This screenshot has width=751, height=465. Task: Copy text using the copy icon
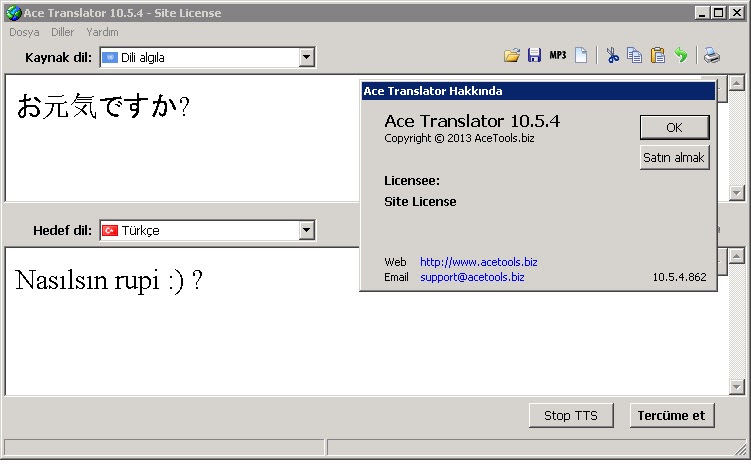635,56
